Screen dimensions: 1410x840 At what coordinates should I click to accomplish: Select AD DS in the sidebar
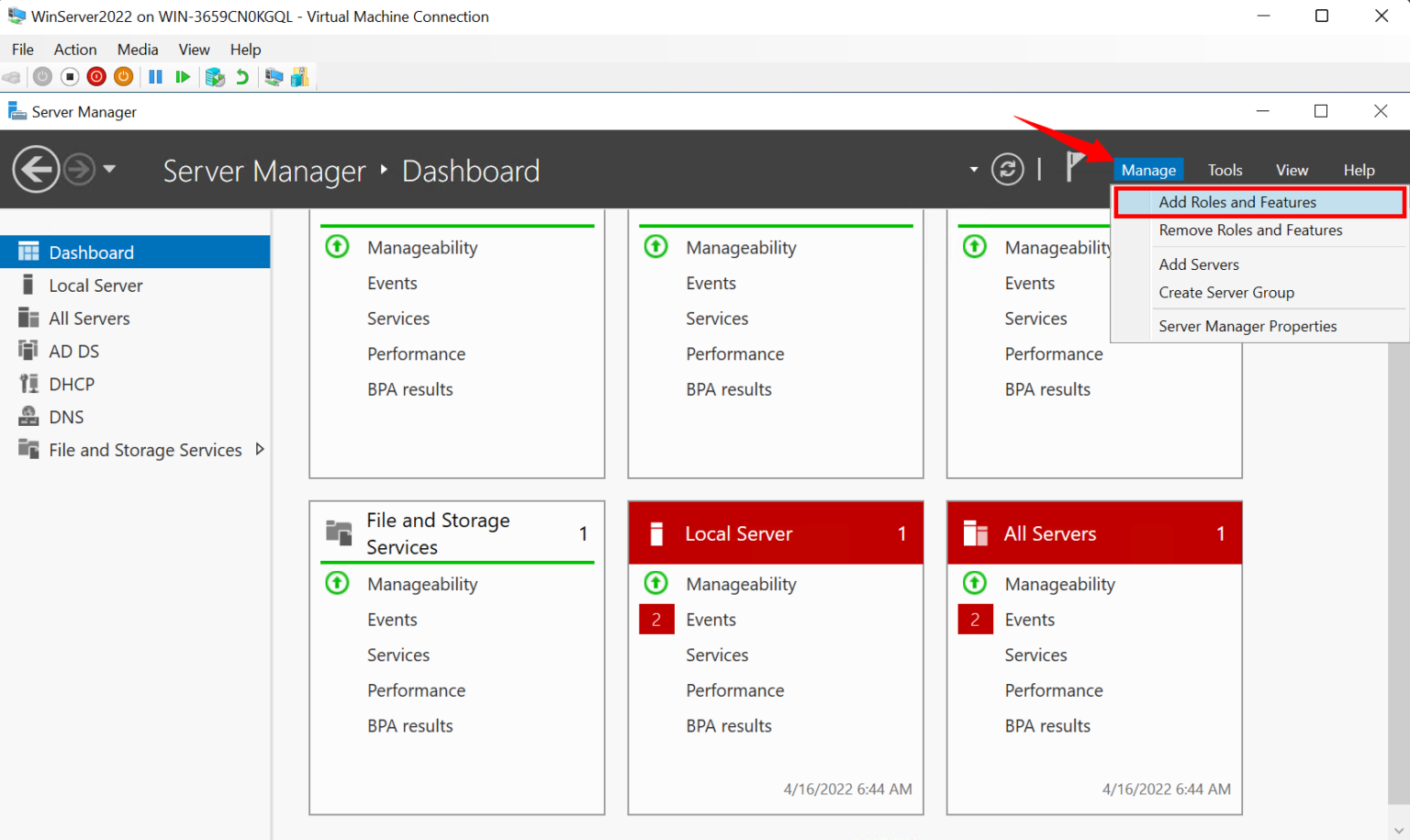(x=73, y=352)
